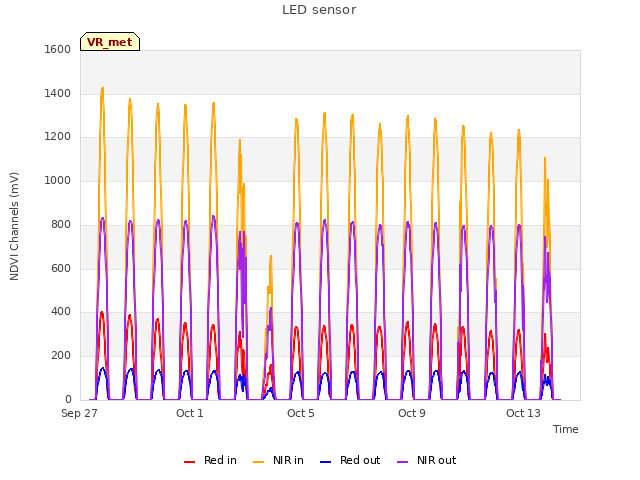Click the red Red in legend swatch
Screen dimensions: 640x480
[189, 462]
